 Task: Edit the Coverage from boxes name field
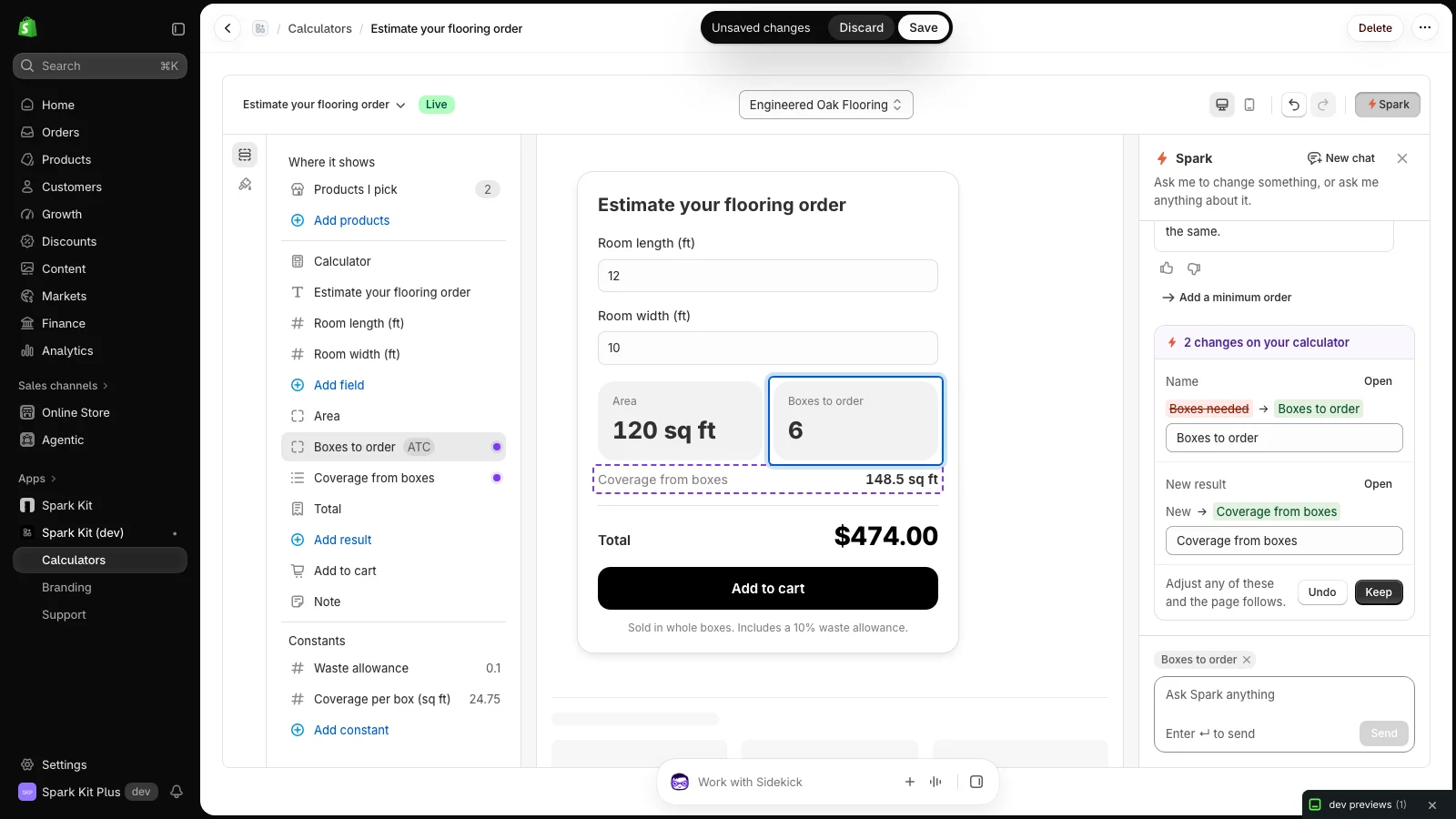coord(1283,541)
